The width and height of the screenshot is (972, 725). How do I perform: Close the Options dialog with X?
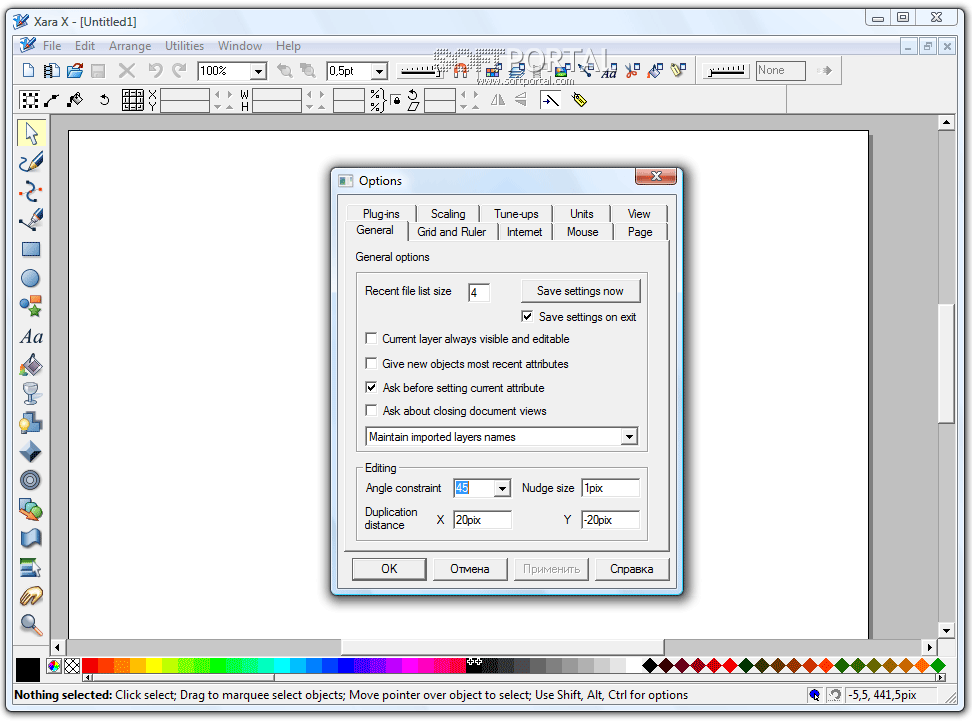pos(656,177)
